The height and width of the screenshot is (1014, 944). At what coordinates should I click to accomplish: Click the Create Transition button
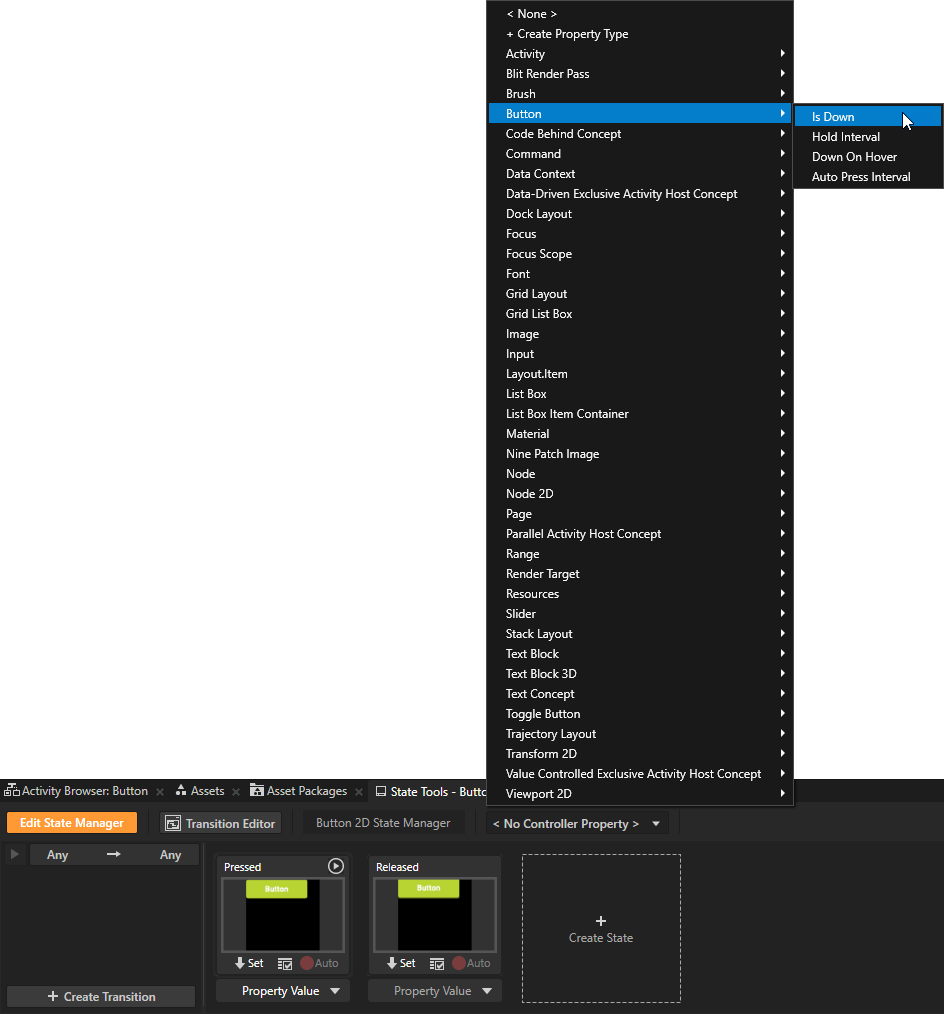click(x=100, y=996)
